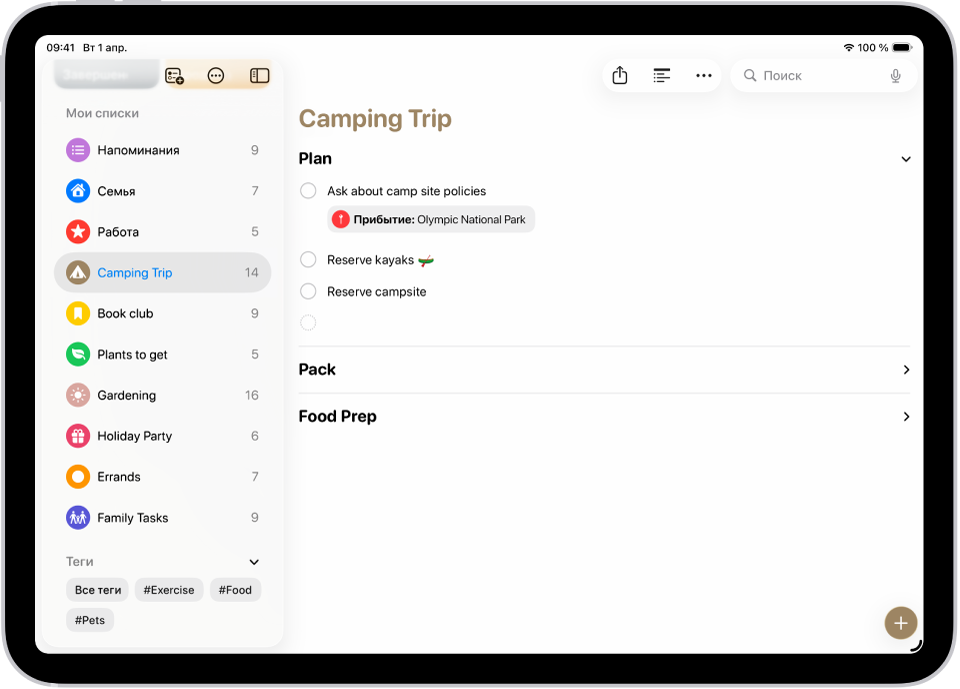Tap the Reserve campsite reminder text
This screenshot has width=960, height=689.
(377, 292)
